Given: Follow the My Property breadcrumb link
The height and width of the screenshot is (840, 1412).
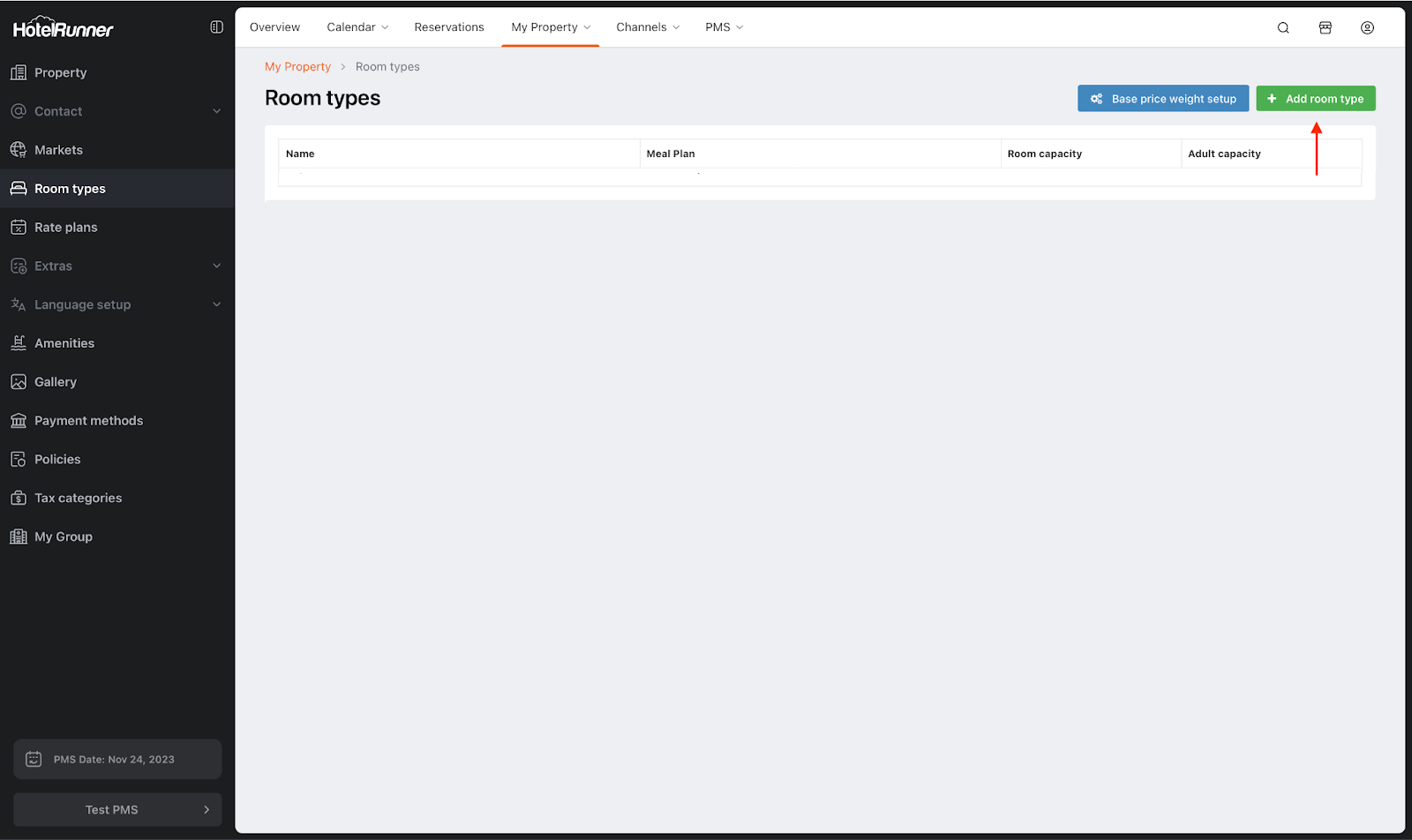Looking at the screenshot, I should (297, 67).
